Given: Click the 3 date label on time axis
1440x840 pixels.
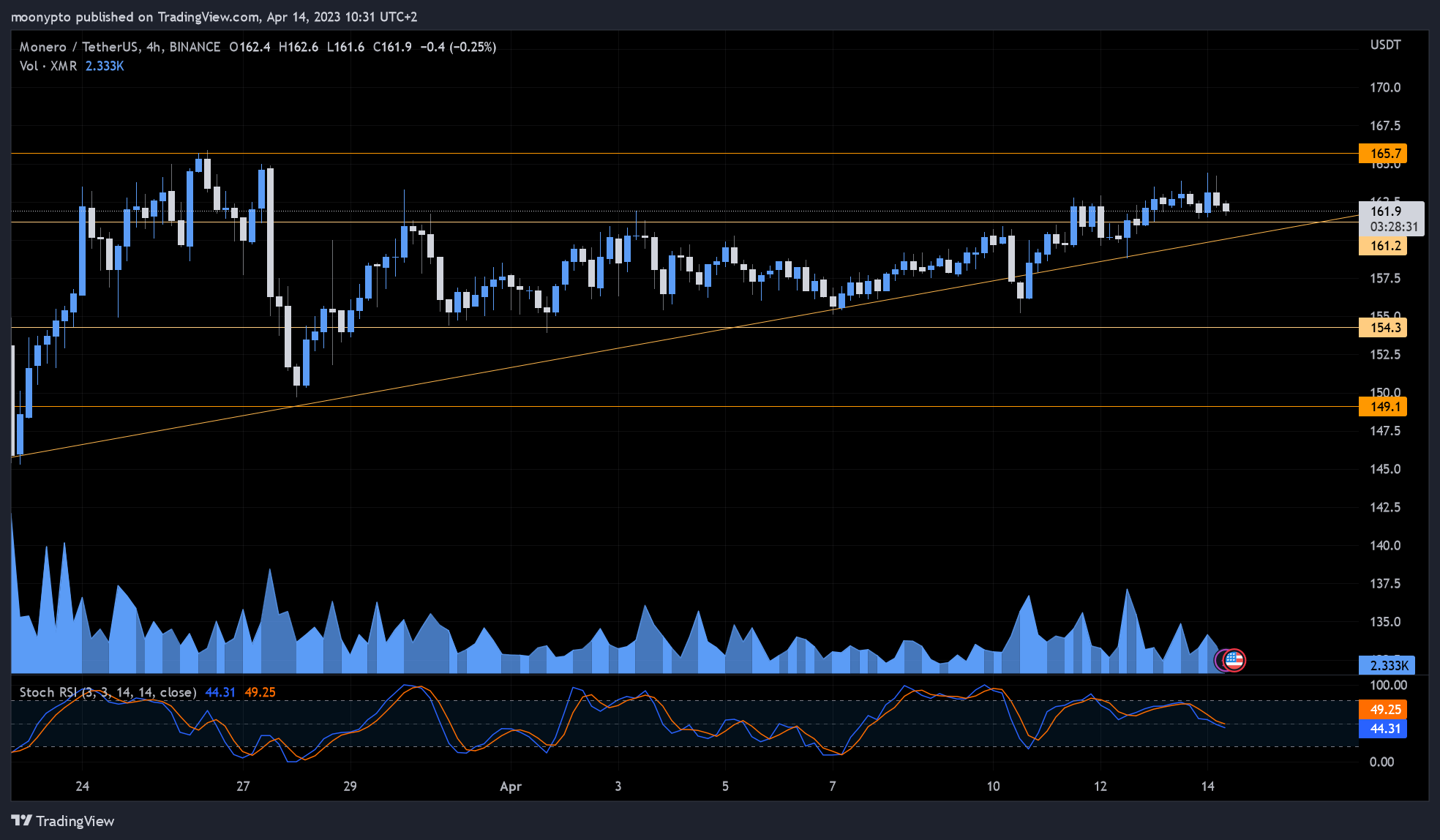Looking at the screenshot, I should (x=618, y=787).
